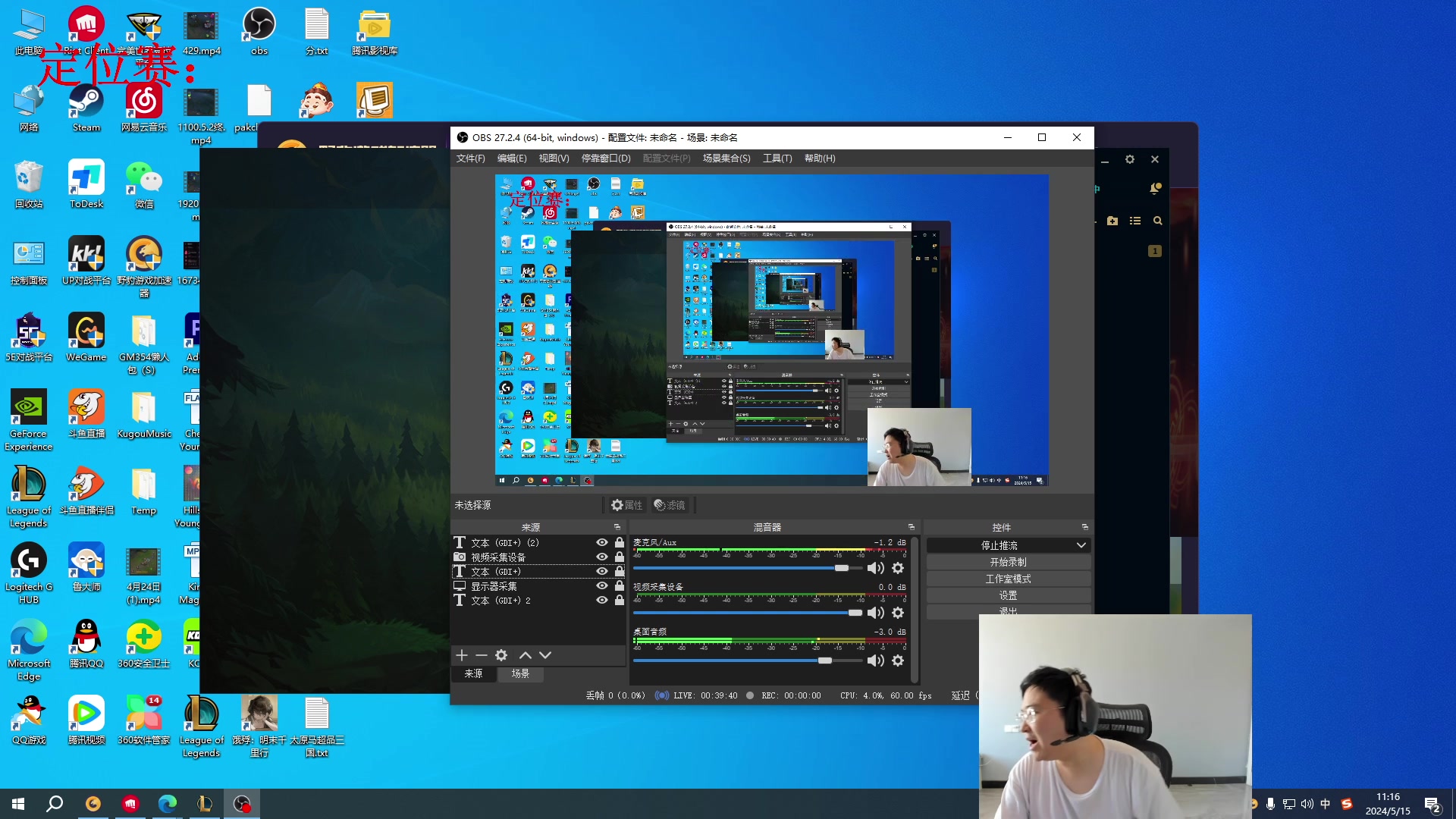Expand the mixer 桌面音频 settings
This screenshot has width=1456, height=819.
point(898,660)
